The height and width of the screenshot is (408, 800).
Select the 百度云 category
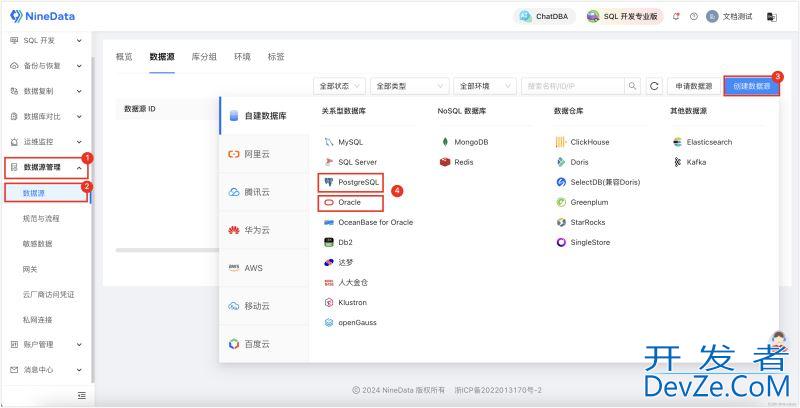[x=264, y=344]
